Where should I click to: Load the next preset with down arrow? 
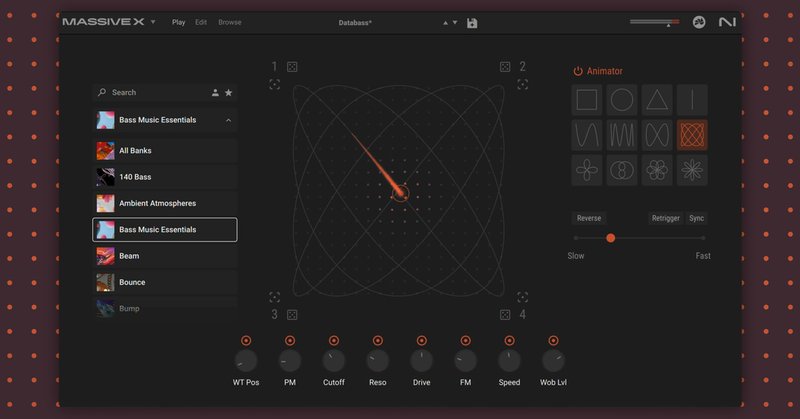click(455, 23)
